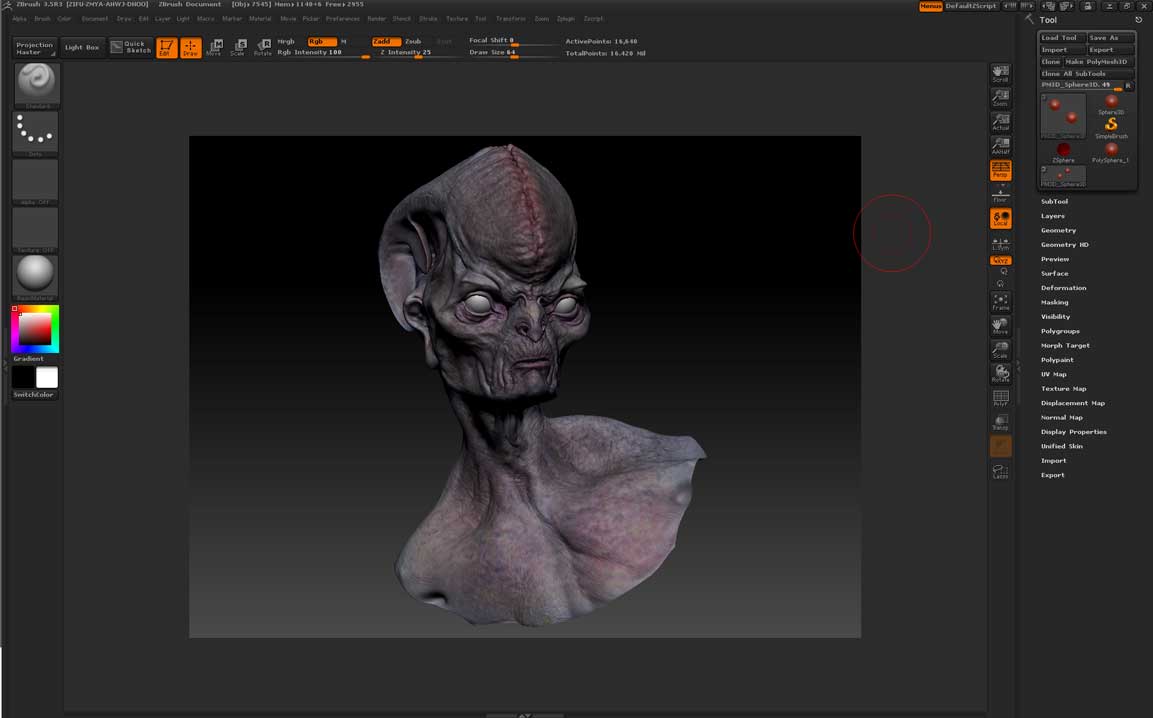
Task: Click the Scale icon in right shelf
Action: coord(1001,349)
